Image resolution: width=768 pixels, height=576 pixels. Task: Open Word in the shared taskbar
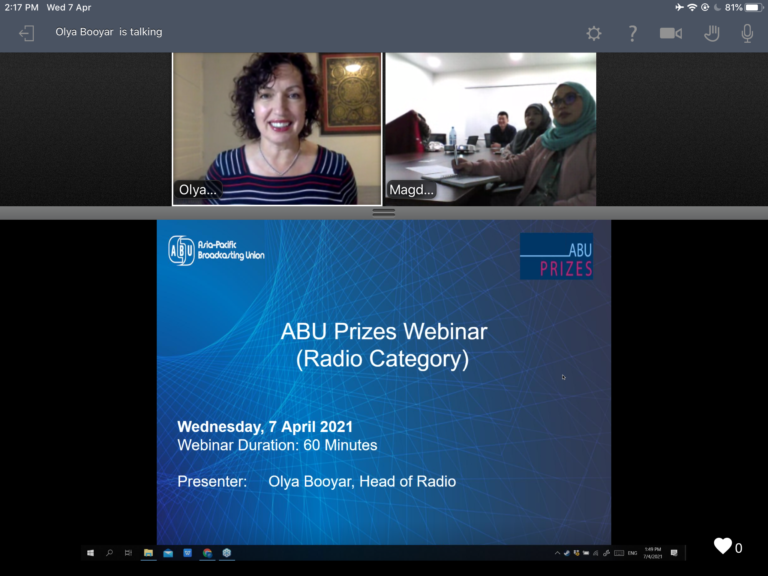coord(188,553)
